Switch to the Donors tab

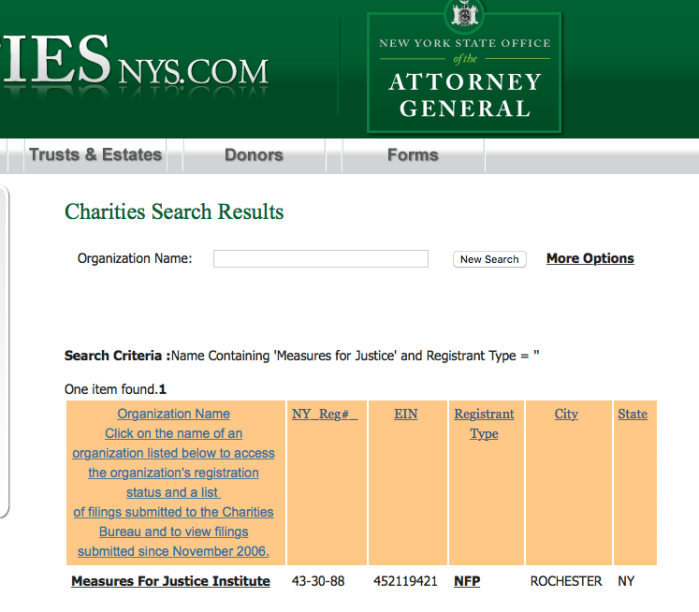click(x=253, y=155)
